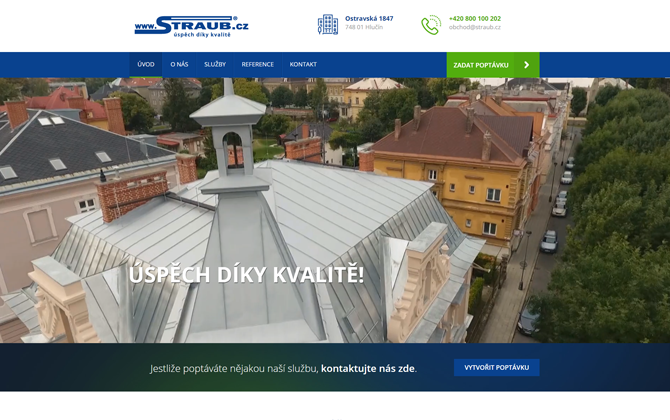670x420 pixels.
Task: Click the metal roof tower in hero image
Action: tap(229, 130)
